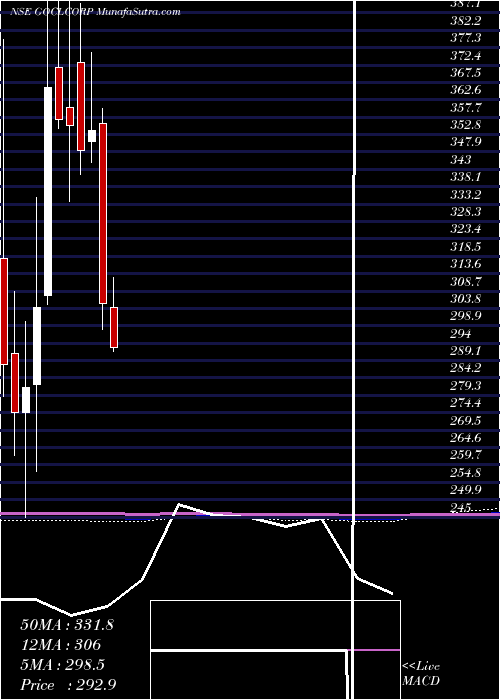
Task: Click the 367.5 price axis label
Action: [x=466, y=73]
